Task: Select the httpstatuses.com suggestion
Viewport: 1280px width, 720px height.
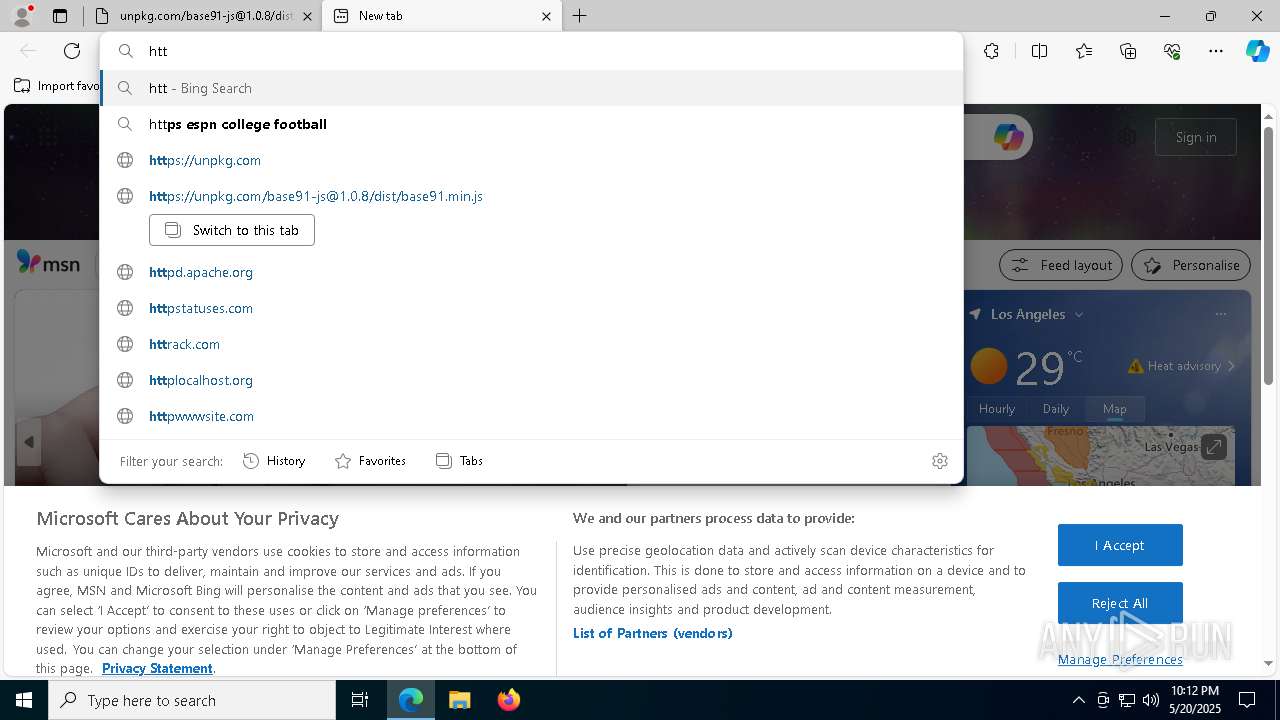Action: 531,308
